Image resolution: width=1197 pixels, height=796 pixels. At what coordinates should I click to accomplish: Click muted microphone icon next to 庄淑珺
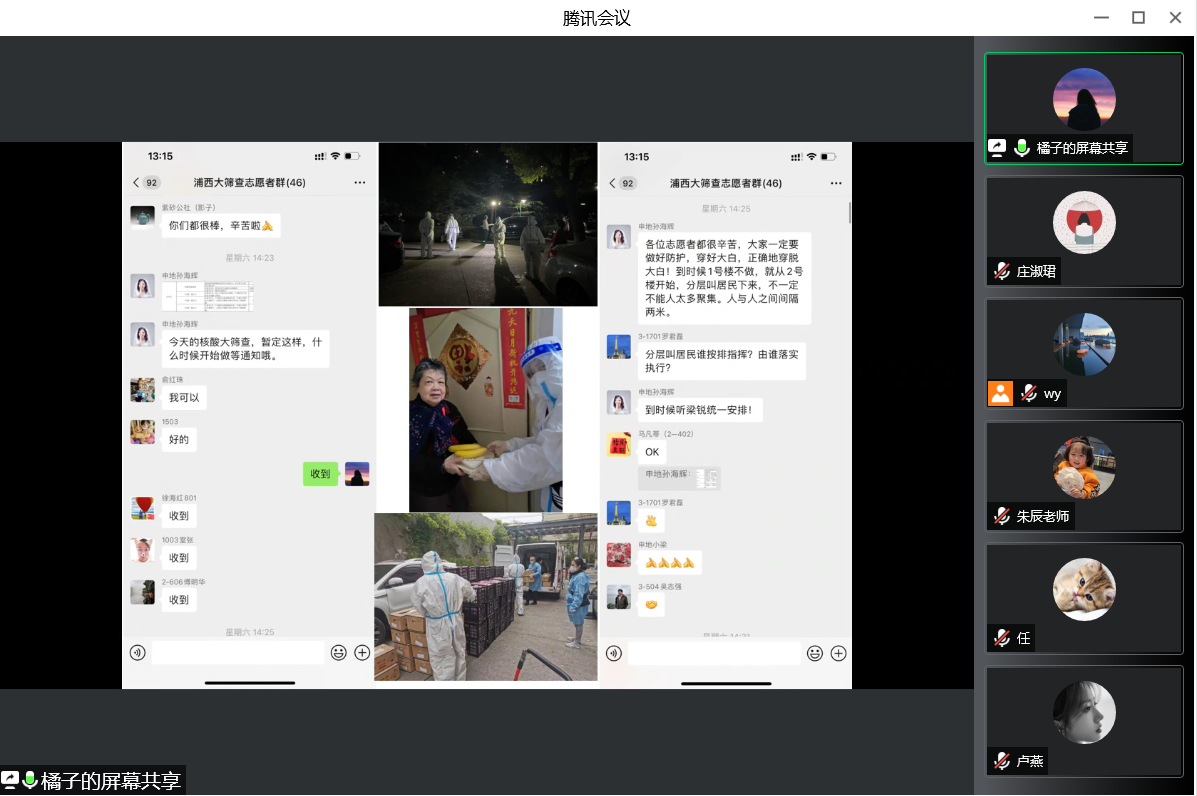coord(1001,271)
